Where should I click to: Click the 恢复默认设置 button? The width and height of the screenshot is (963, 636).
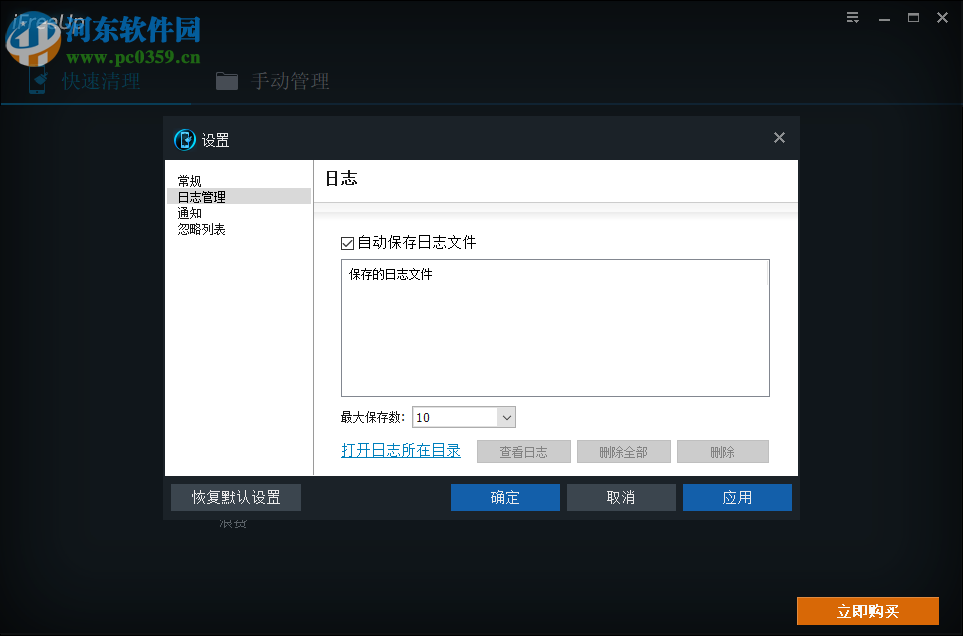[235, 497]
